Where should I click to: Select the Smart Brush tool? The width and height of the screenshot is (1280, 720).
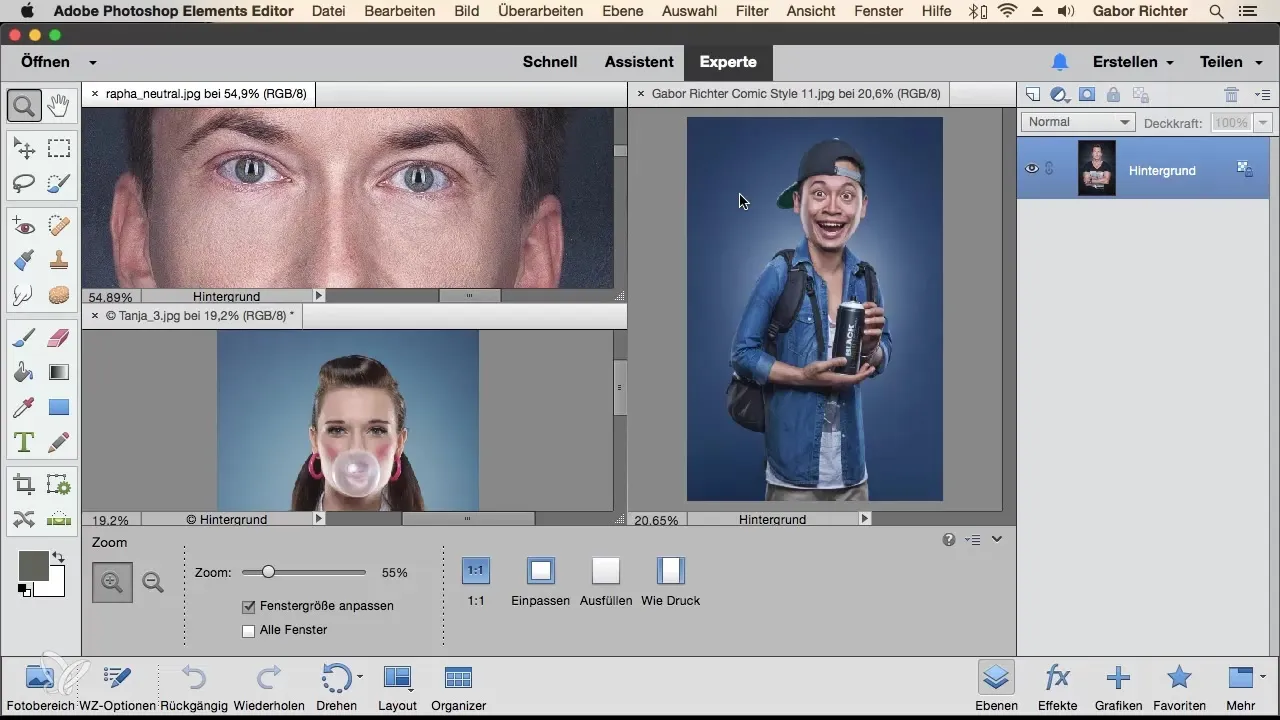coord(24,261)
